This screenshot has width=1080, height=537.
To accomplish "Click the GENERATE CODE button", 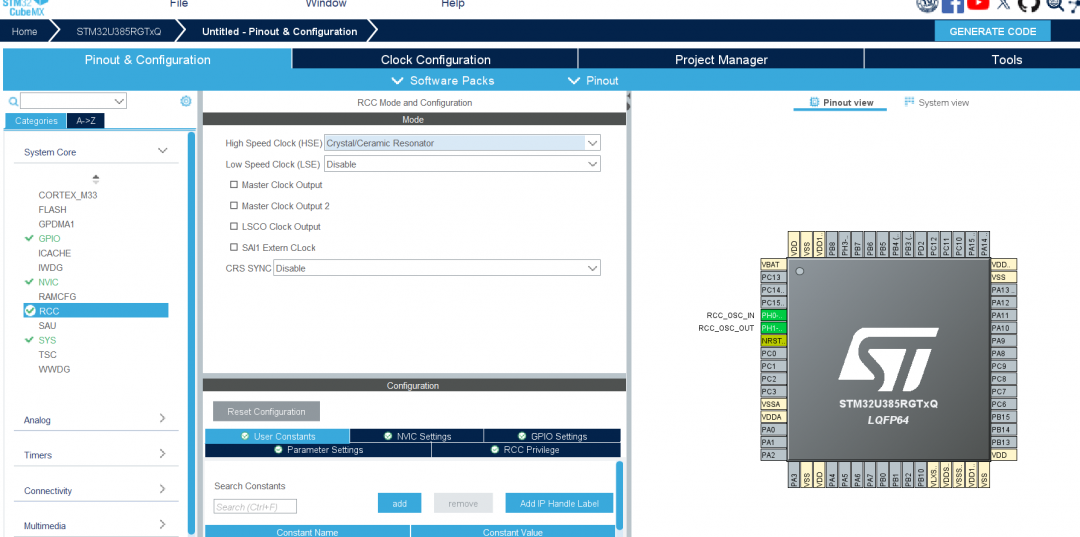I will coord(993,32).
